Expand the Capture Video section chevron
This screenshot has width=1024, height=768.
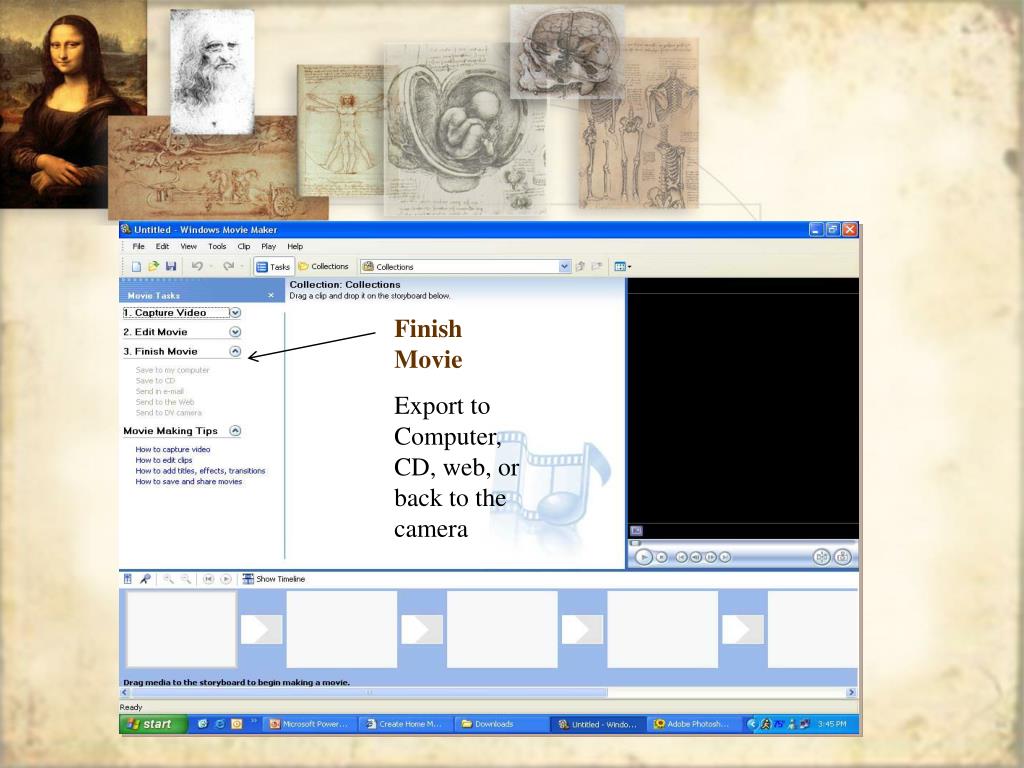coord(235,313)
